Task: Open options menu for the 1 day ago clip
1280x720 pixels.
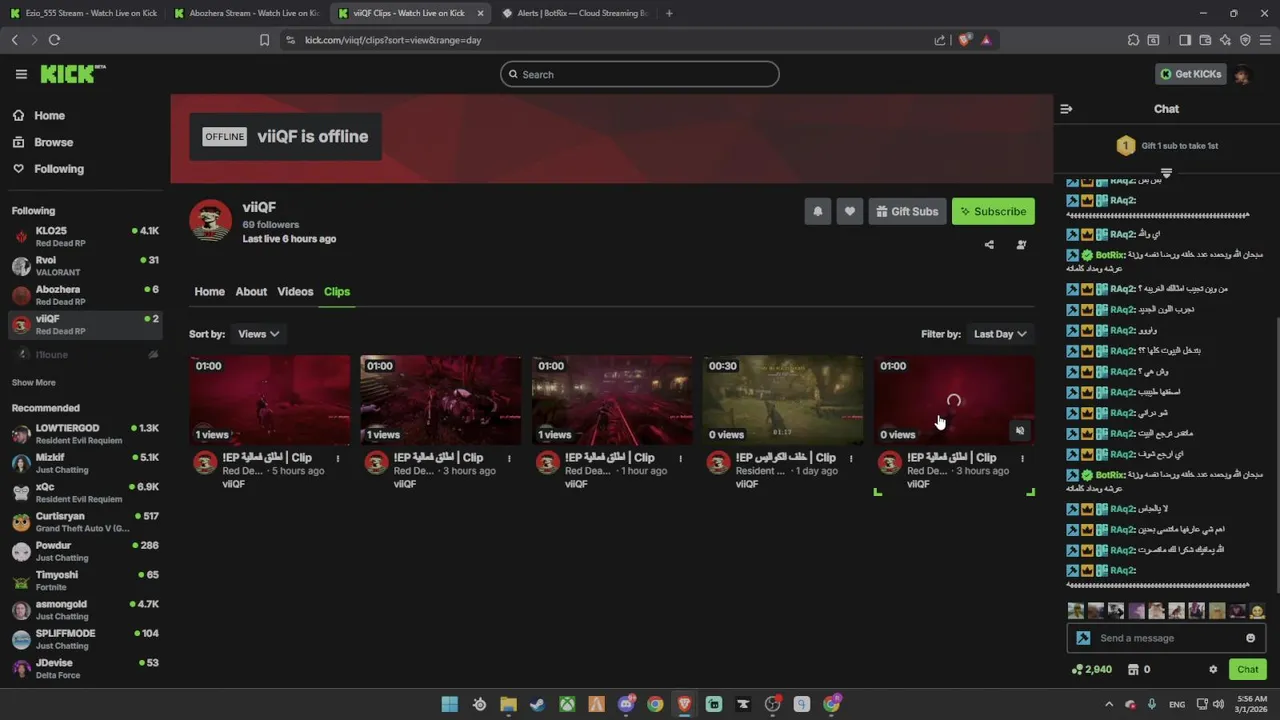Action: coord(851,458)
